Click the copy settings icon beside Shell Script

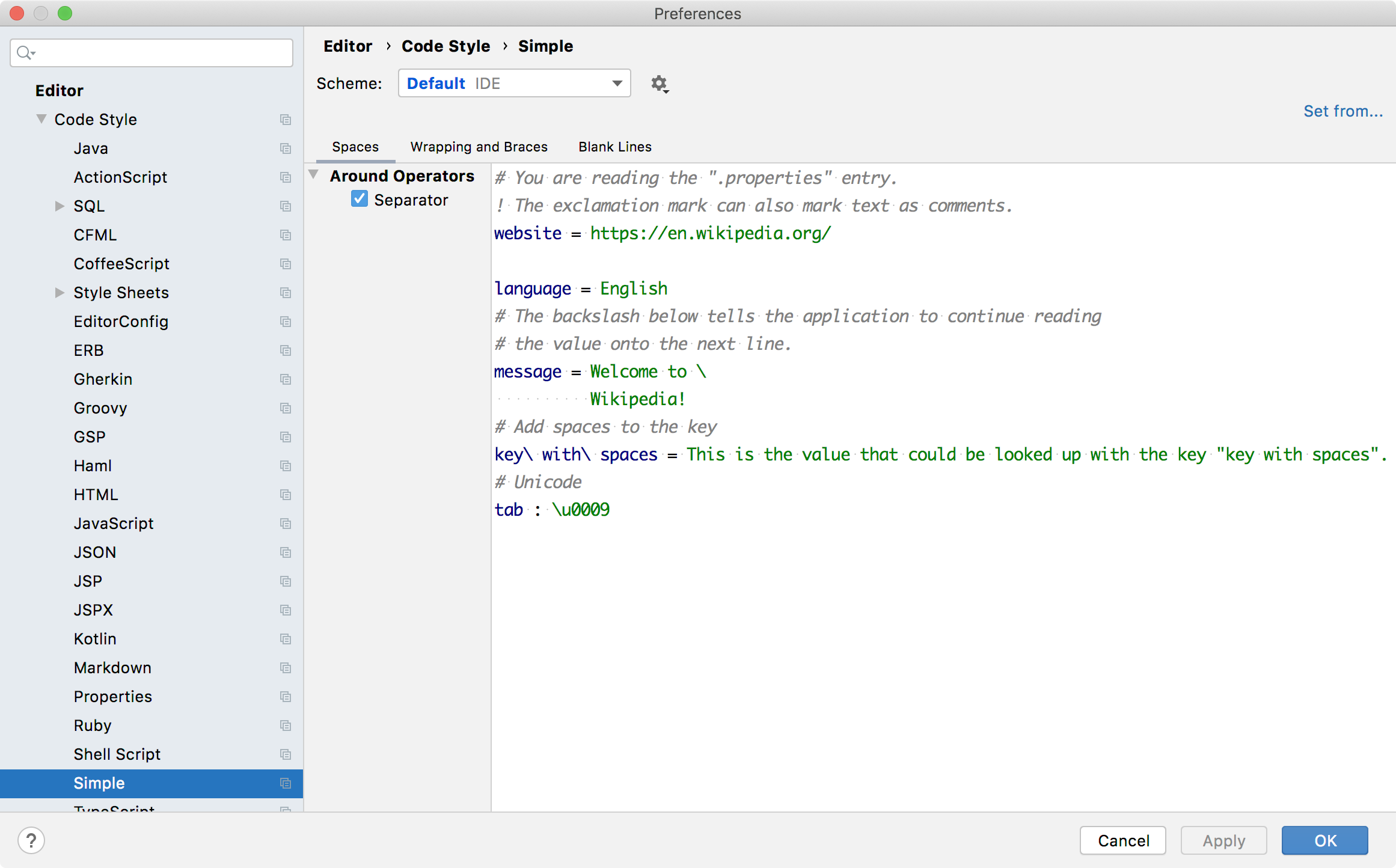pos(286,754)
